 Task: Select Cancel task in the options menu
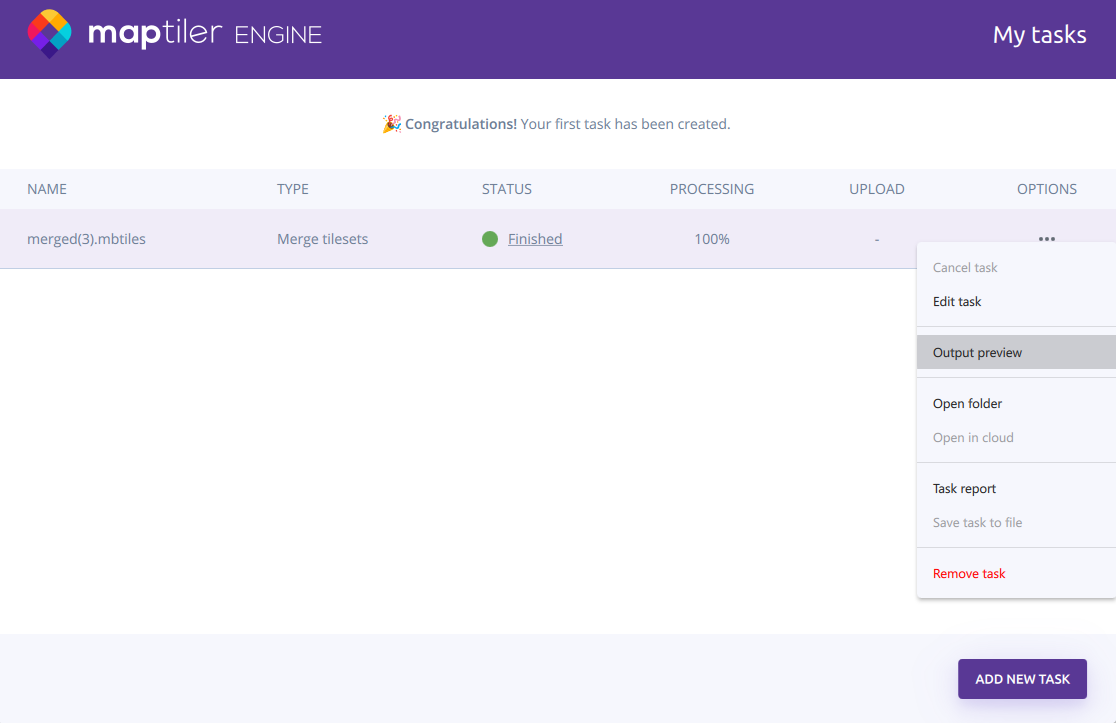964,267
